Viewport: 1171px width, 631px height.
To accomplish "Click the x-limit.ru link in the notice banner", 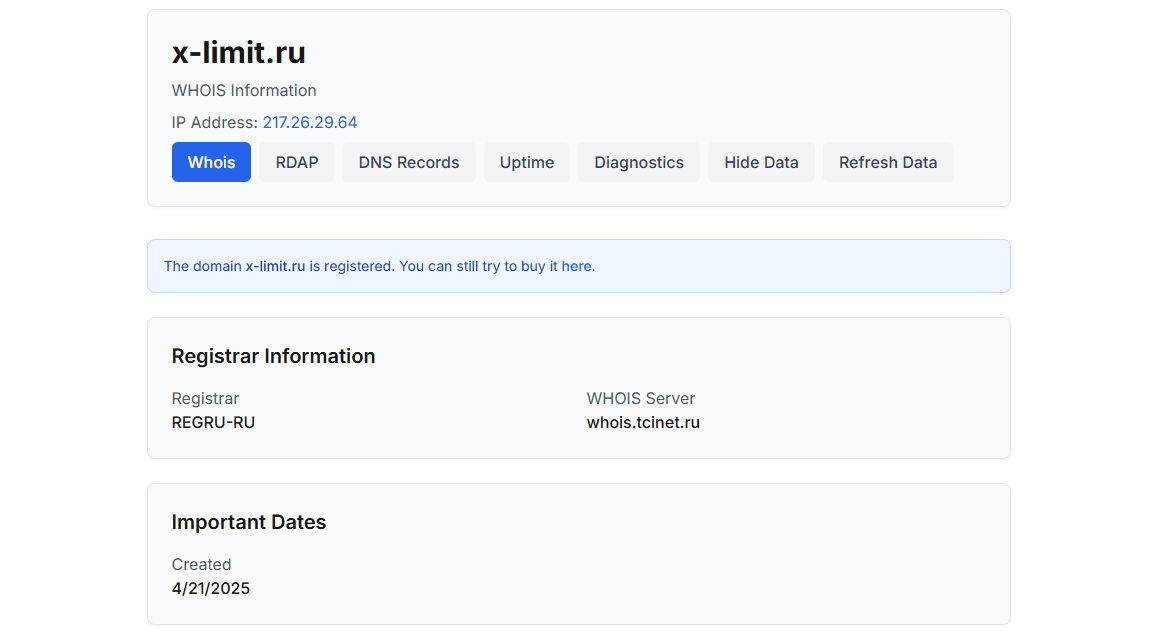I will [x=275, y=266].
